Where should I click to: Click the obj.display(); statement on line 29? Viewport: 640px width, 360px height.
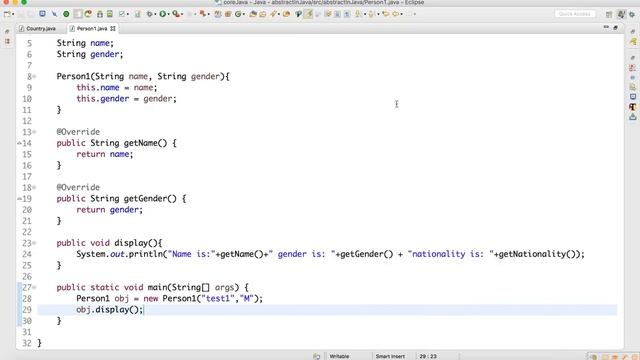(x=110, y=309)
